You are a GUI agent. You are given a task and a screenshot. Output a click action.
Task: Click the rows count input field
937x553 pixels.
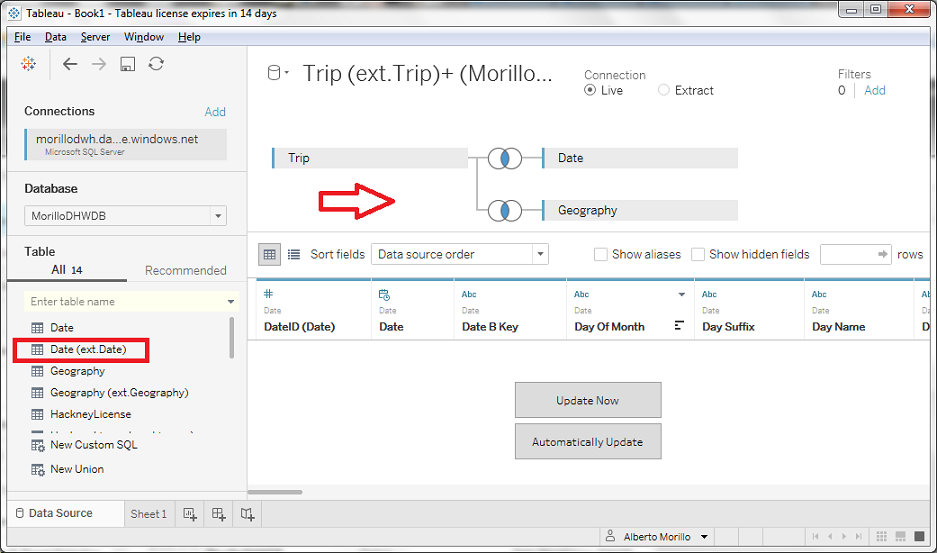[x=856, y=254]
